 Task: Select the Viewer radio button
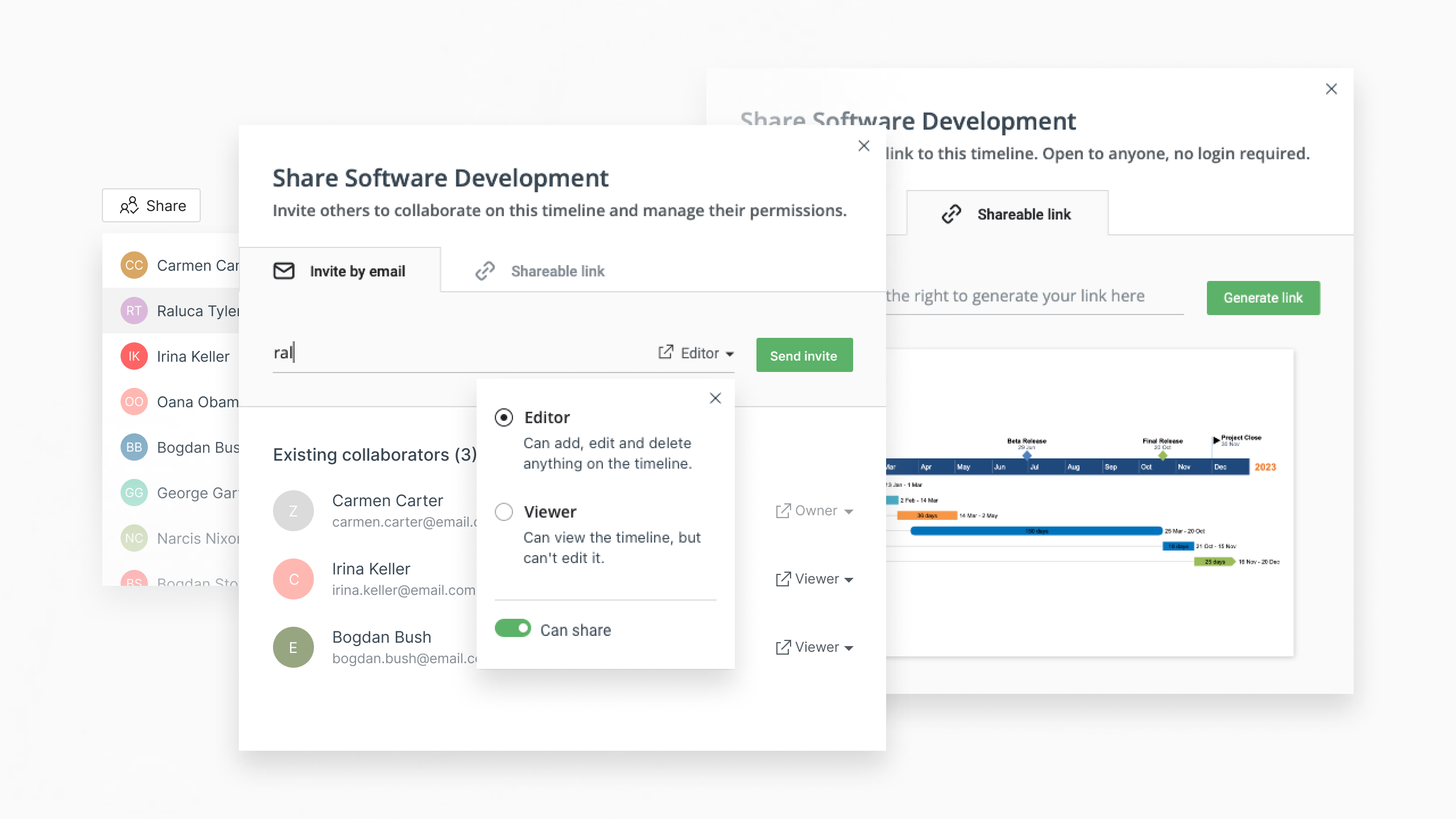pyautogui.click(x=504, y=512)
